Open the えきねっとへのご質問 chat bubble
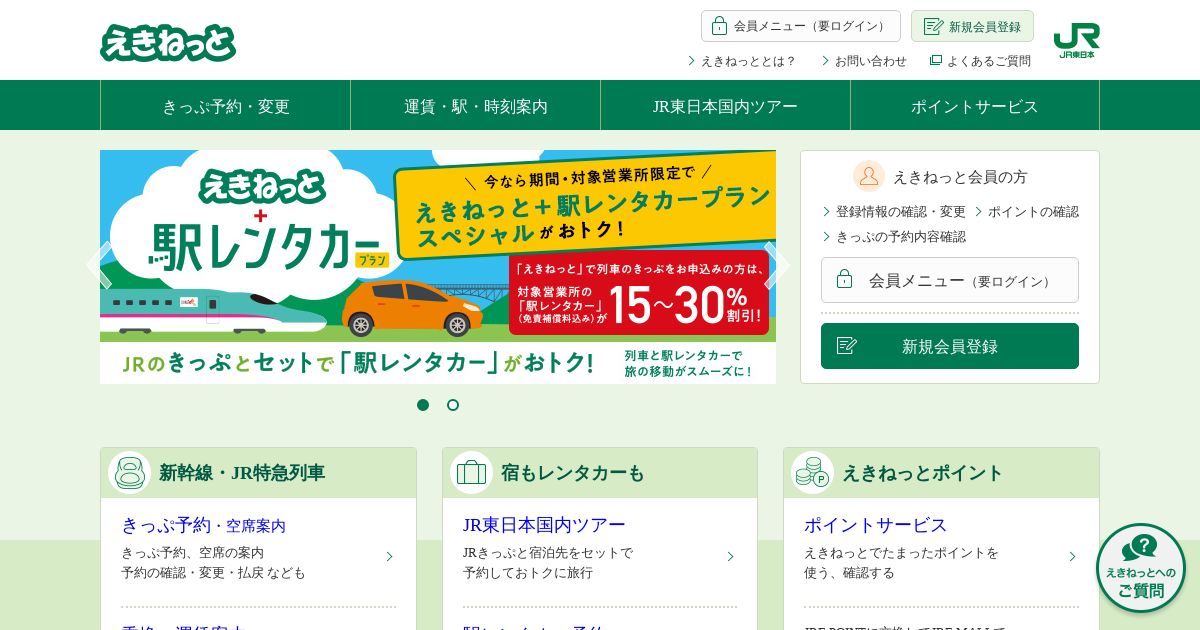Image resolution: width=1200 pixels, height=630 pixels. [x=1141, y=568]
